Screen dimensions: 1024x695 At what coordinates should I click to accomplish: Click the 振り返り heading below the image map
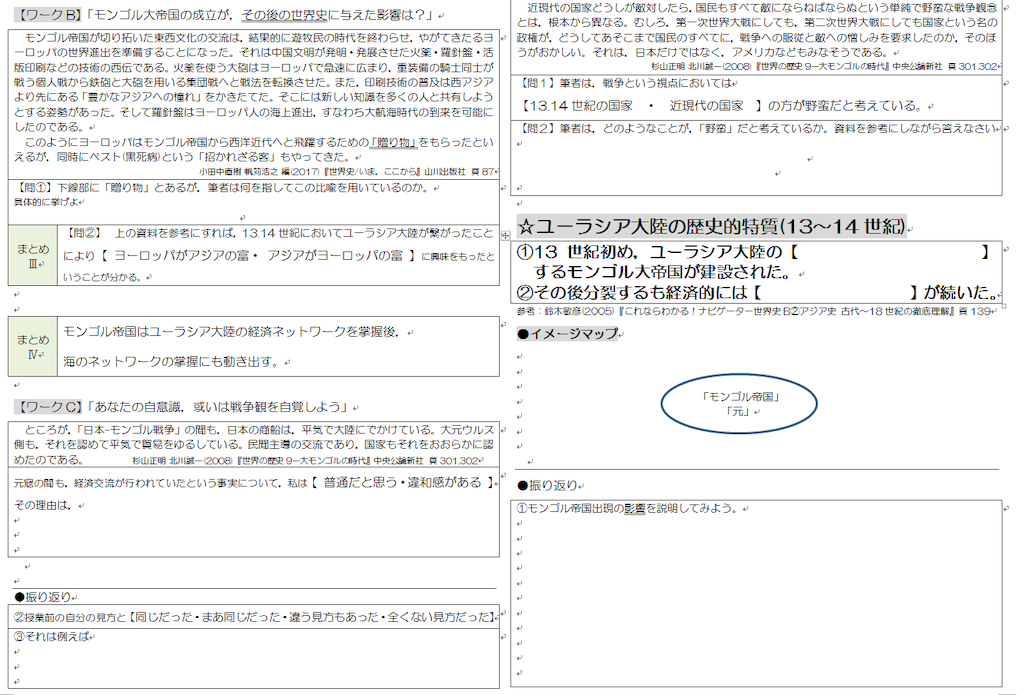coord(547,485)
